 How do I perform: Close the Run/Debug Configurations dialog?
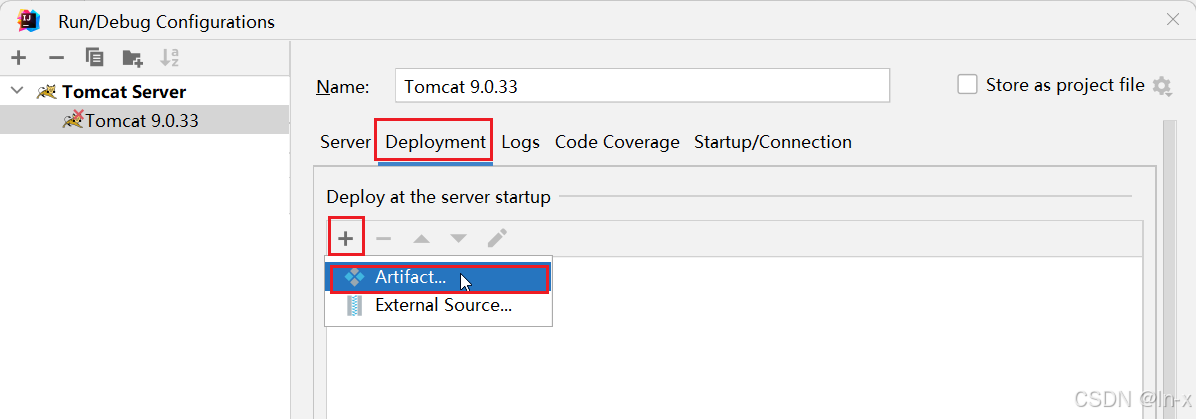[1173, 21]
